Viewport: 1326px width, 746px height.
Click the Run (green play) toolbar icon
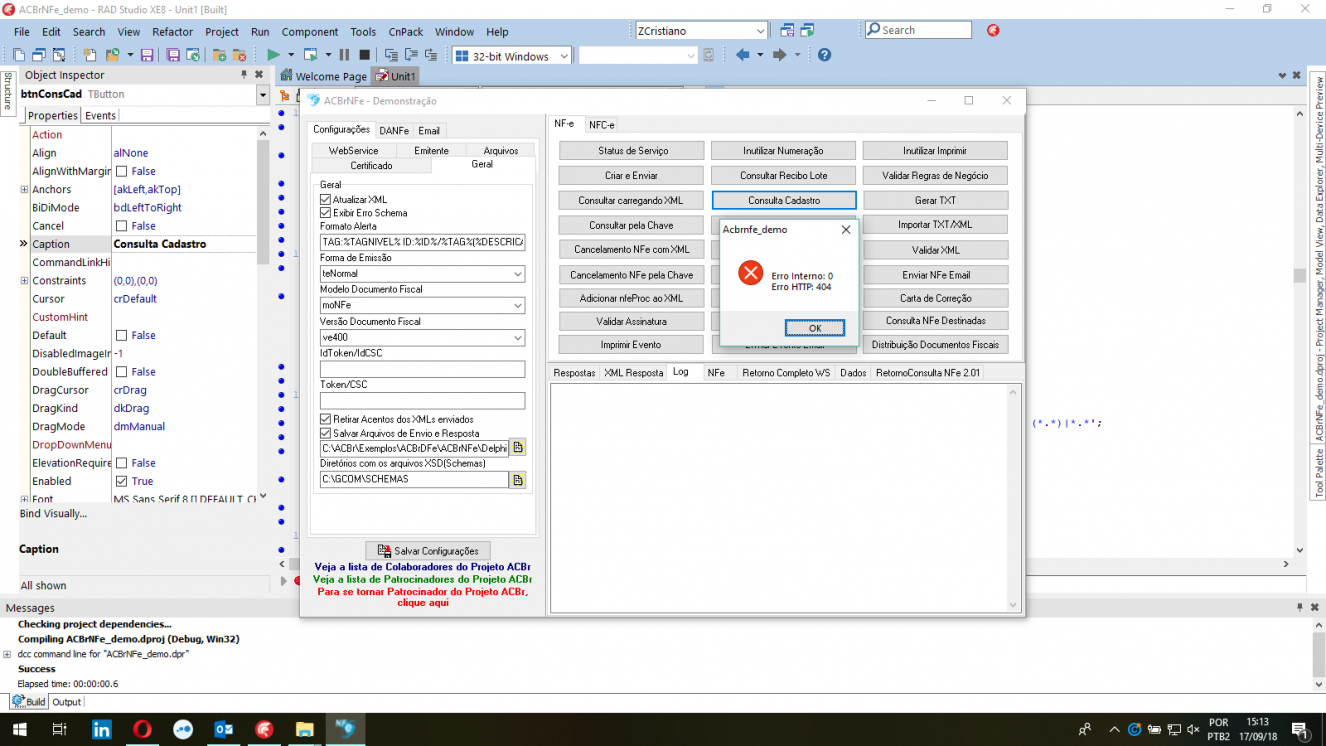[x=273, y=56]
